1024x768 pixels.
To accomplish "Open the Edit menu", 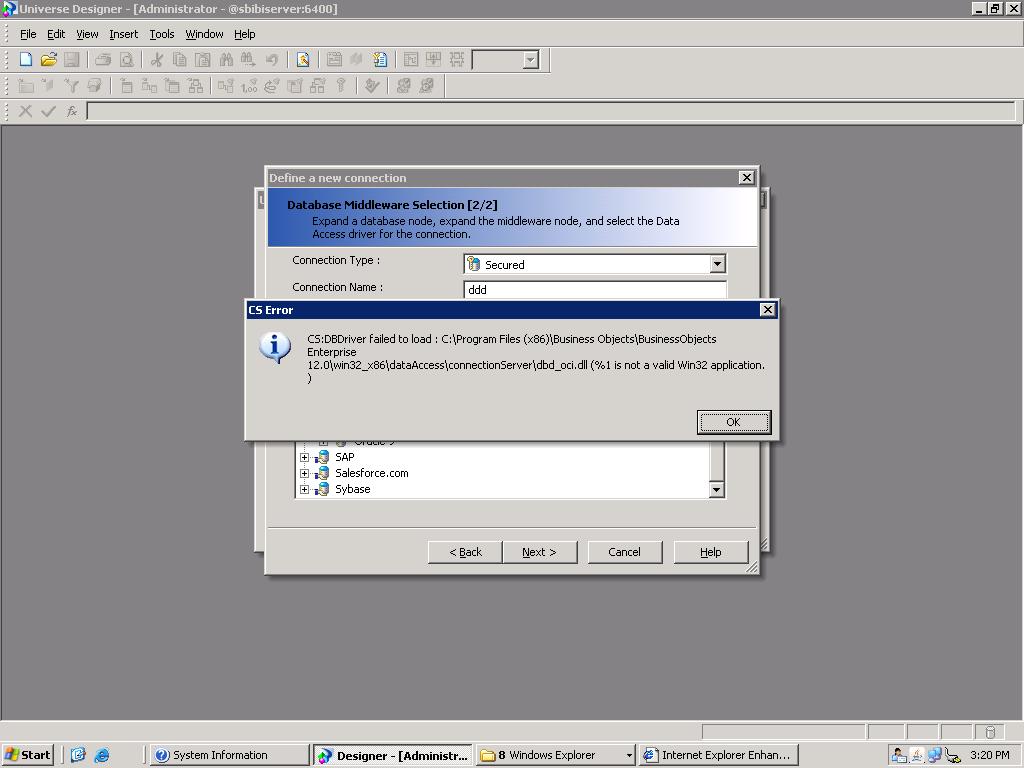I will 56,34.
